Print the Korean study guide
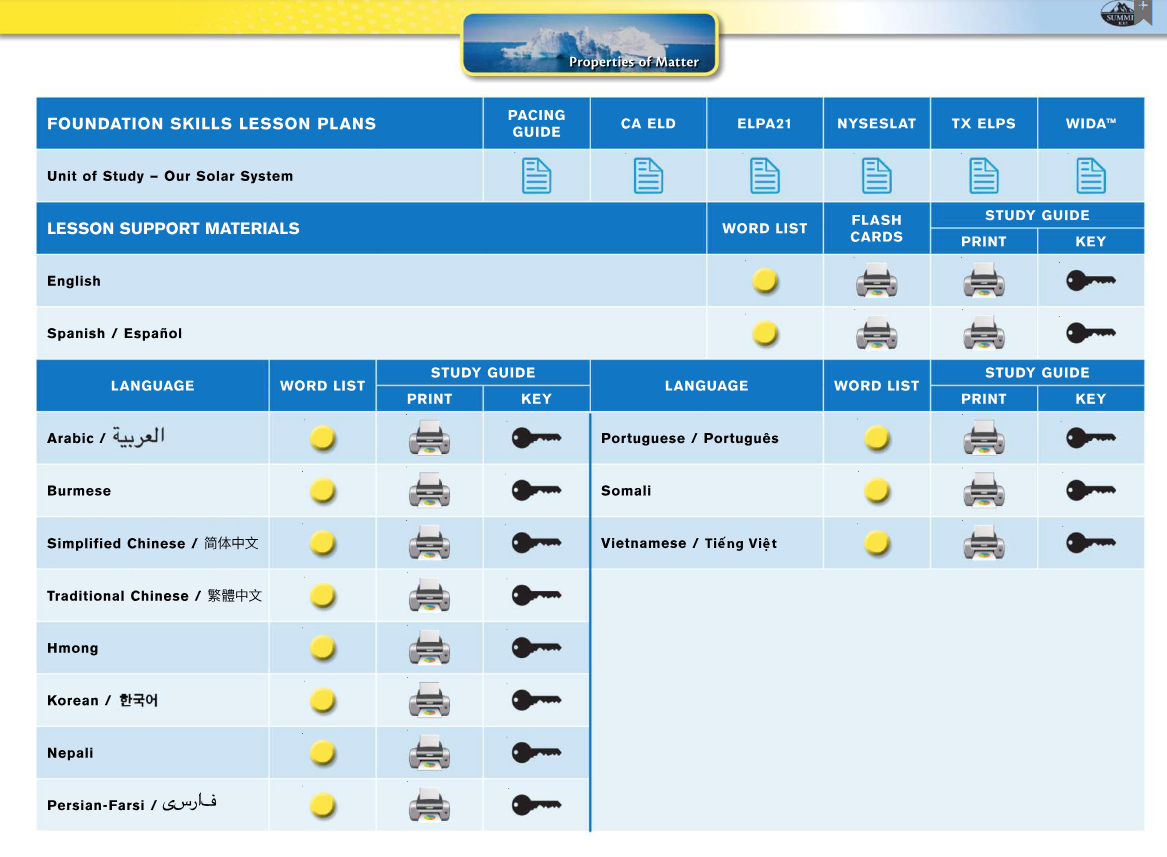Viewport: 1167px width, 857px height. pos(429,700)
